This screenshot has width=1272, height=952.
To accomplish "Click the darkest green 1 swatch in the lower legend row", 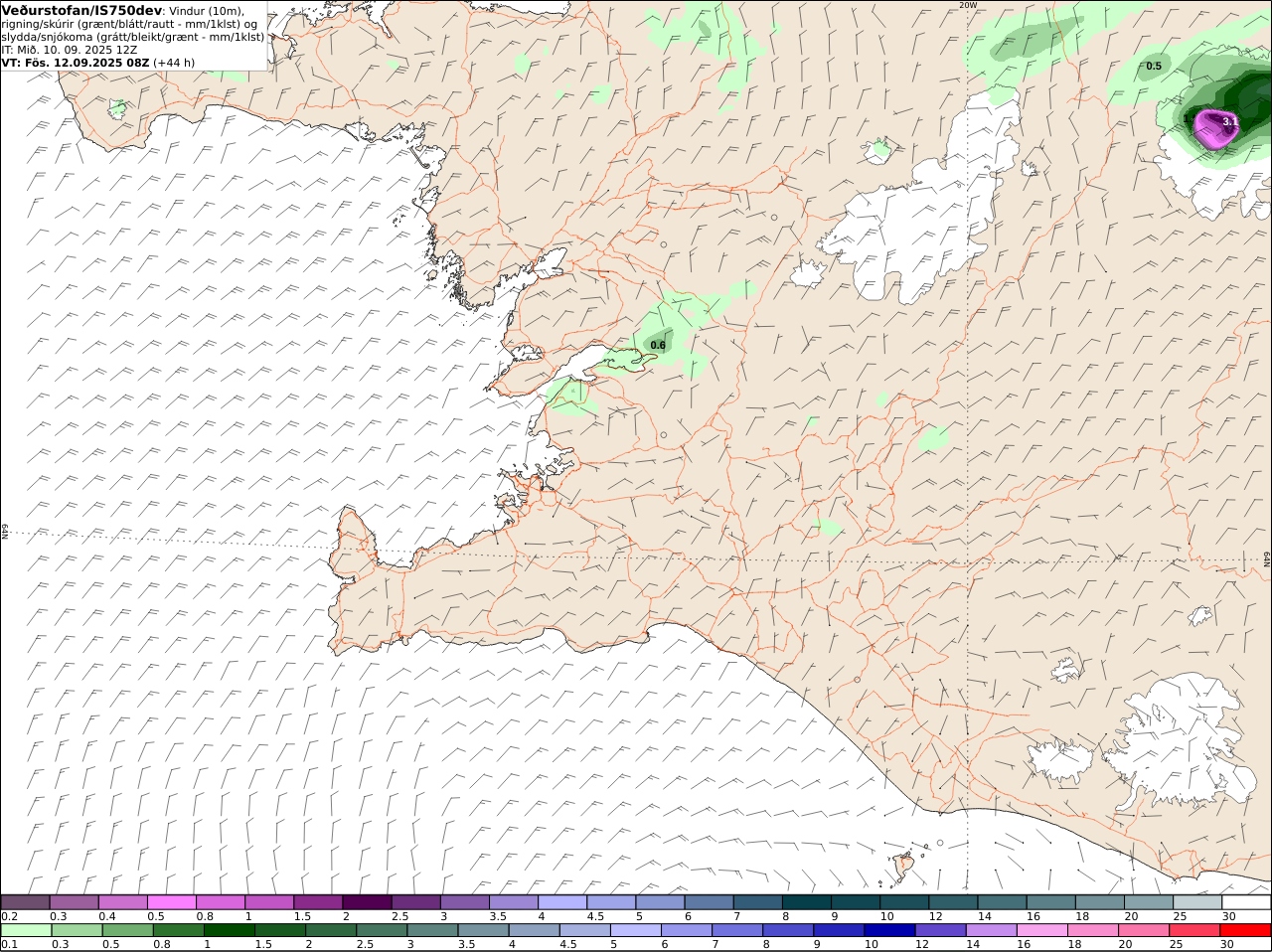I will [228, 930].
